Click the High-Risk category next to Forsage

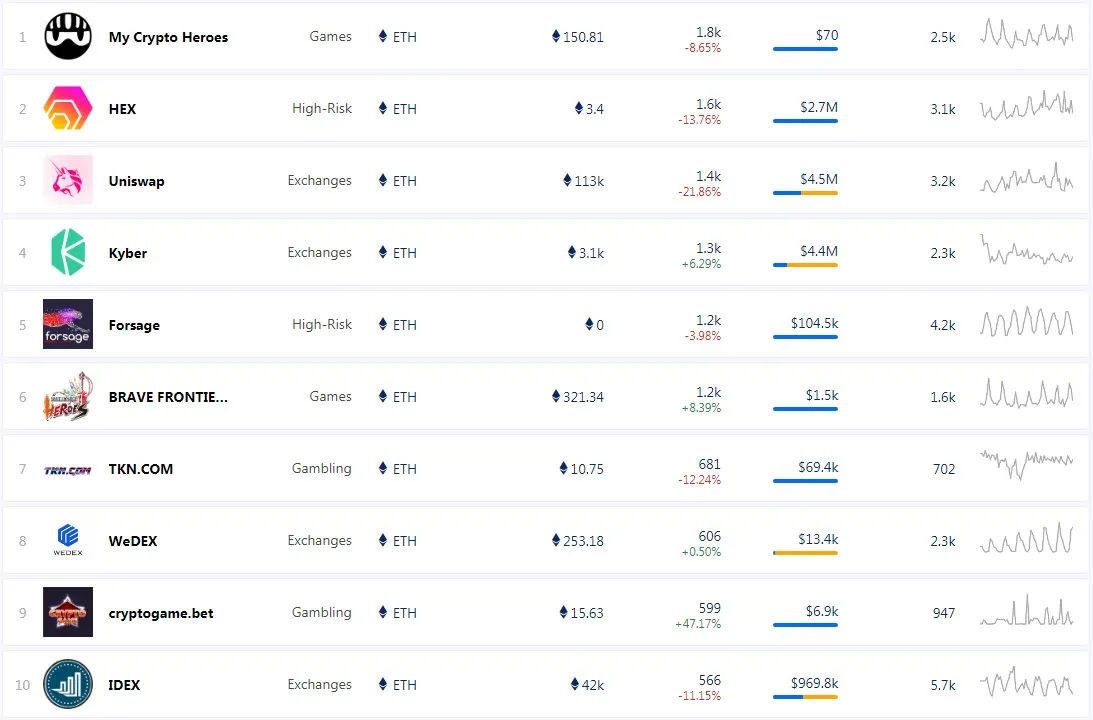[321, 324]
